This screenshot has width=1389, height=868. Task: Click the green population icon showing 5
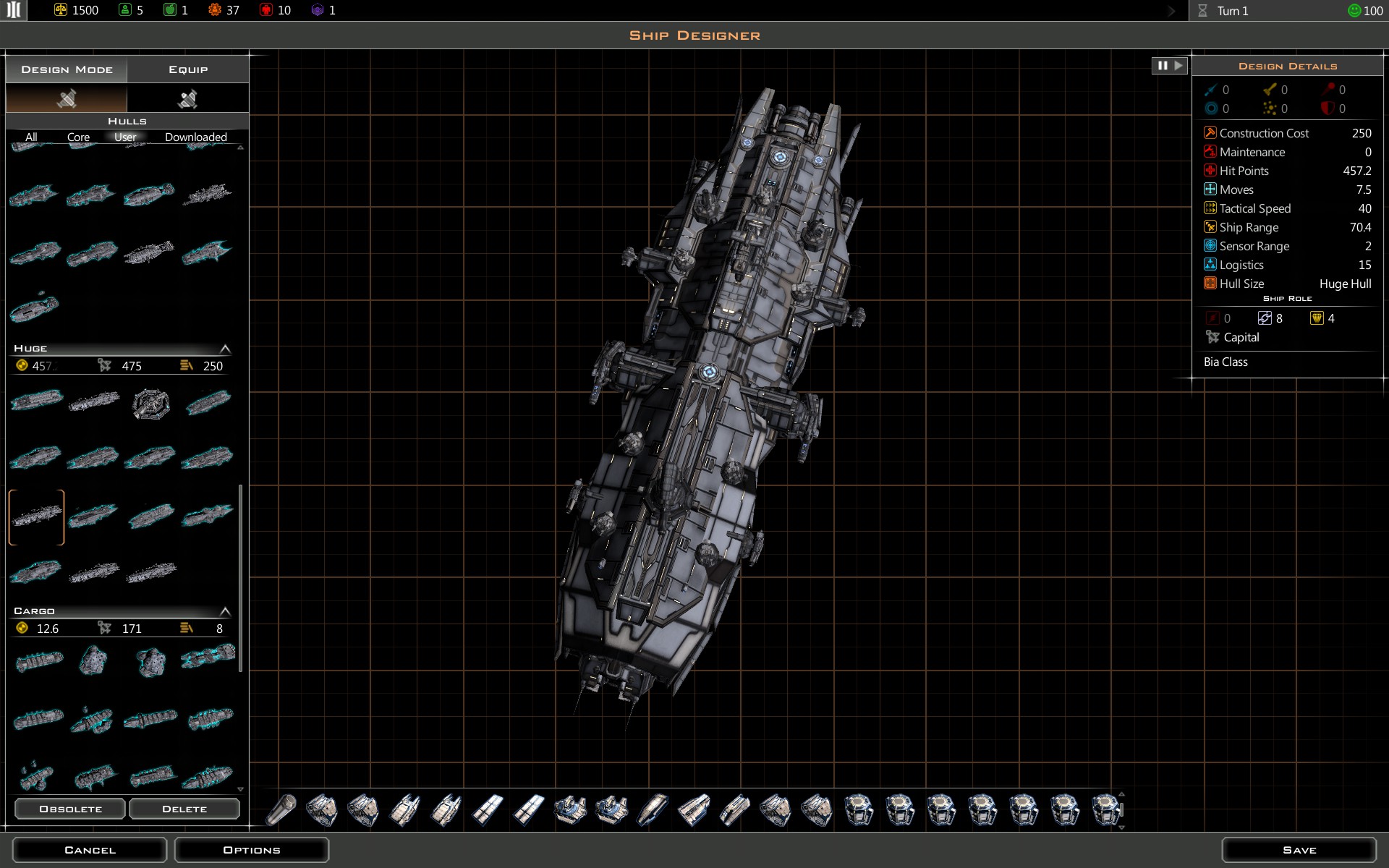point(125,10)
